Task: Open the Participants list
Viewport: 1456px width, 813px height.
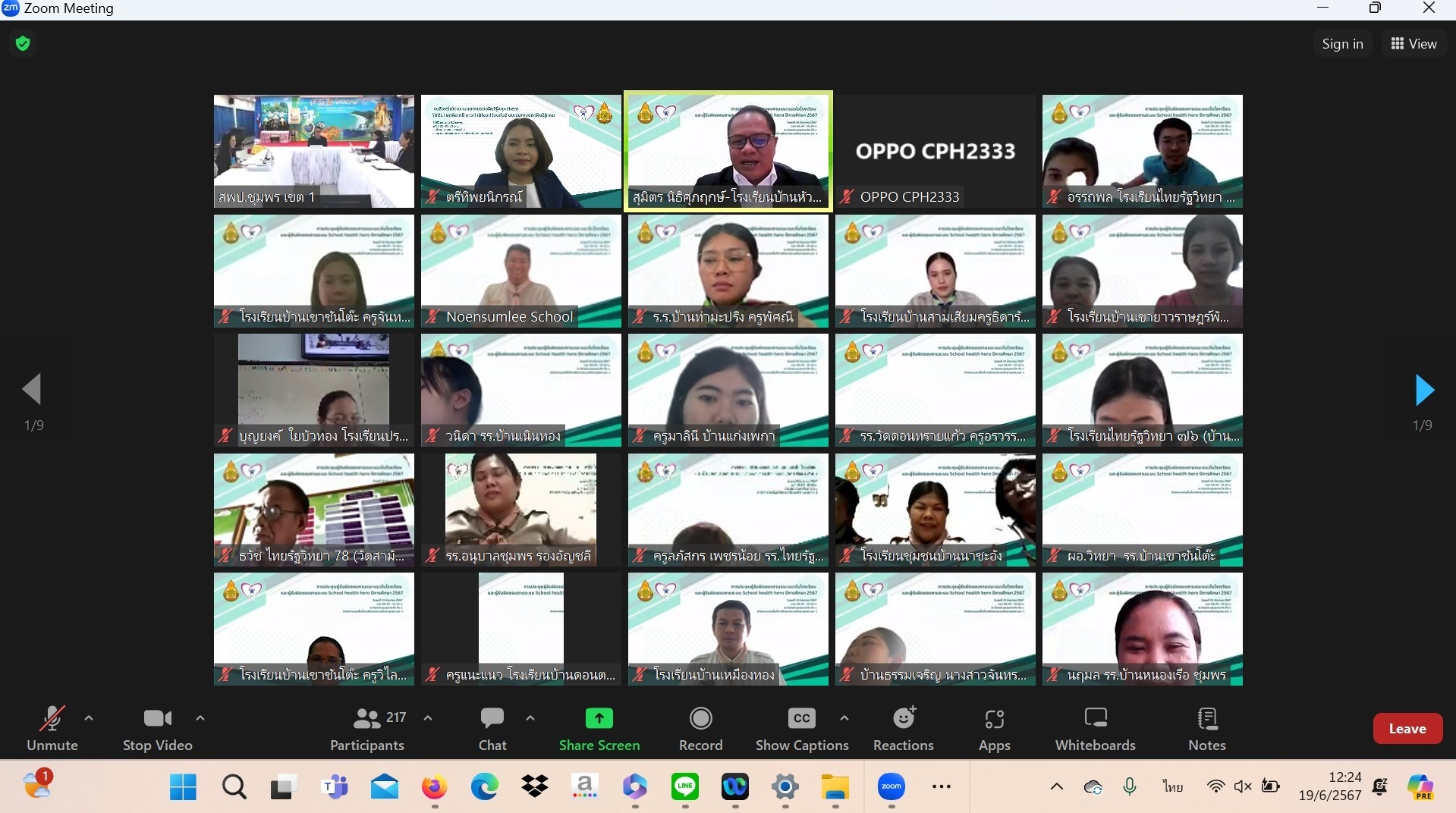Action: pos(368,728)
